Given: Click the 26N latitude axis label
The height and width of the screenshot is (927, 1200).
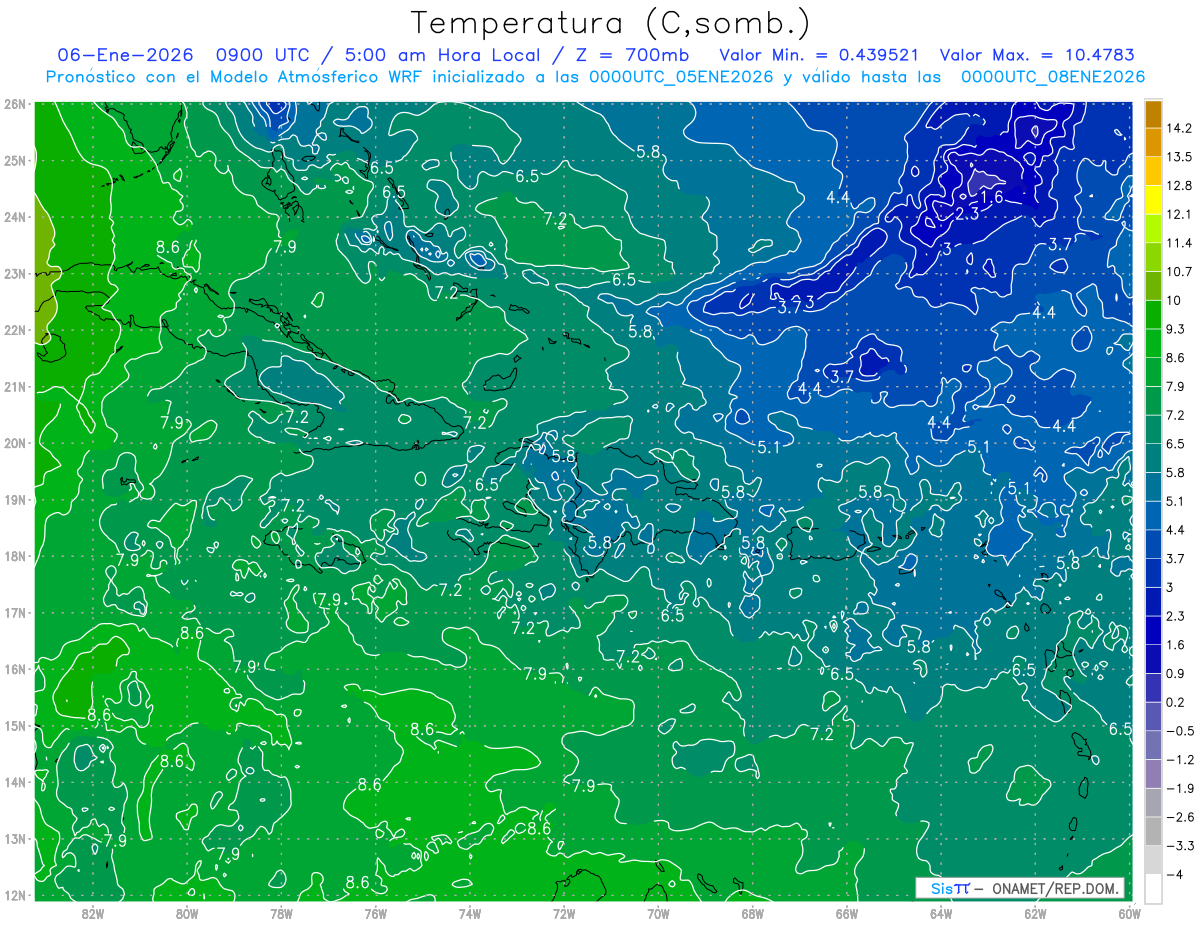Looking at the screenshot, I should pos(14,104).
